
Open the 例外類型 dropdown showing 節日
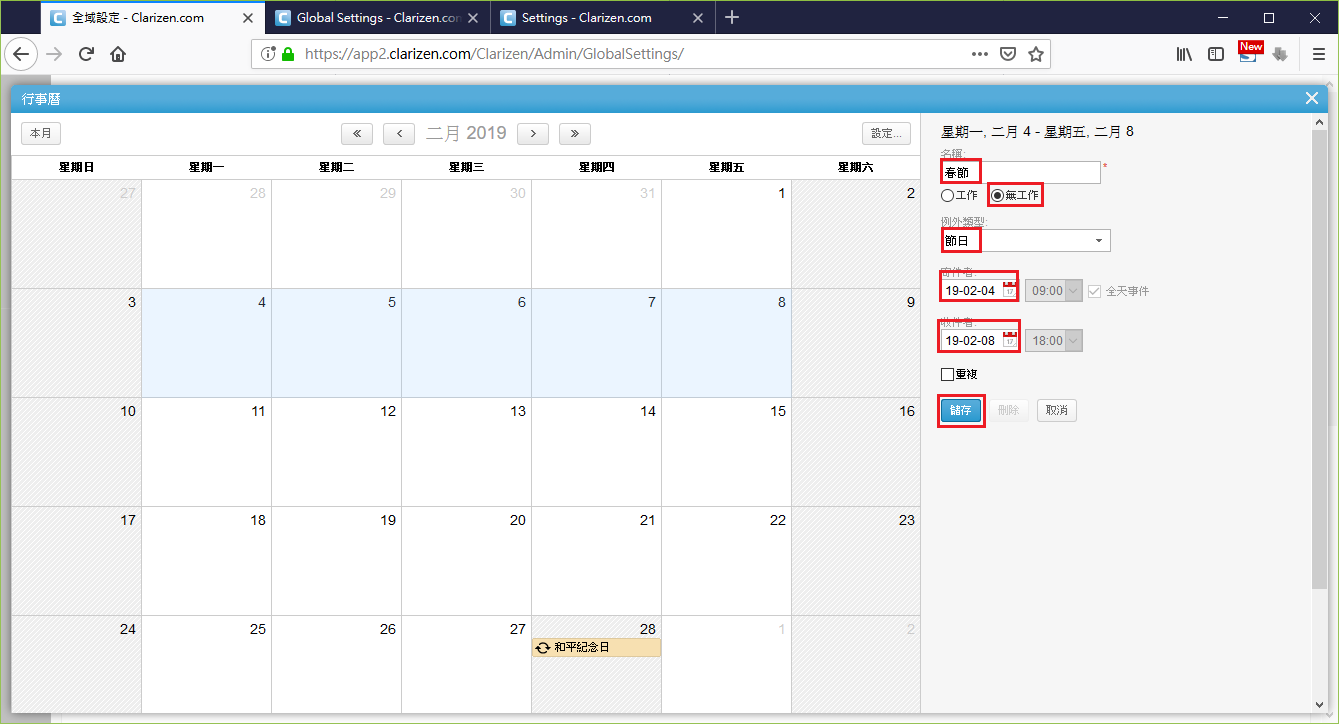pos(1026,240)
